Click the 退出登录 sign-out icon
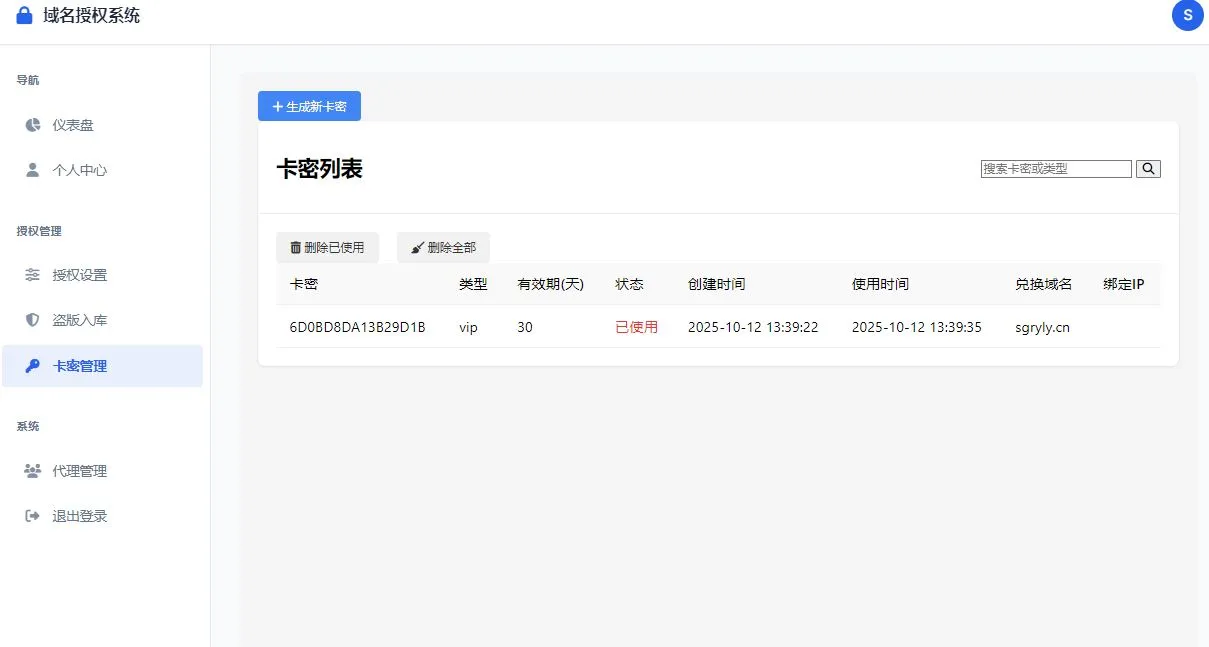 pyautogui.click(x=33, y=516)
